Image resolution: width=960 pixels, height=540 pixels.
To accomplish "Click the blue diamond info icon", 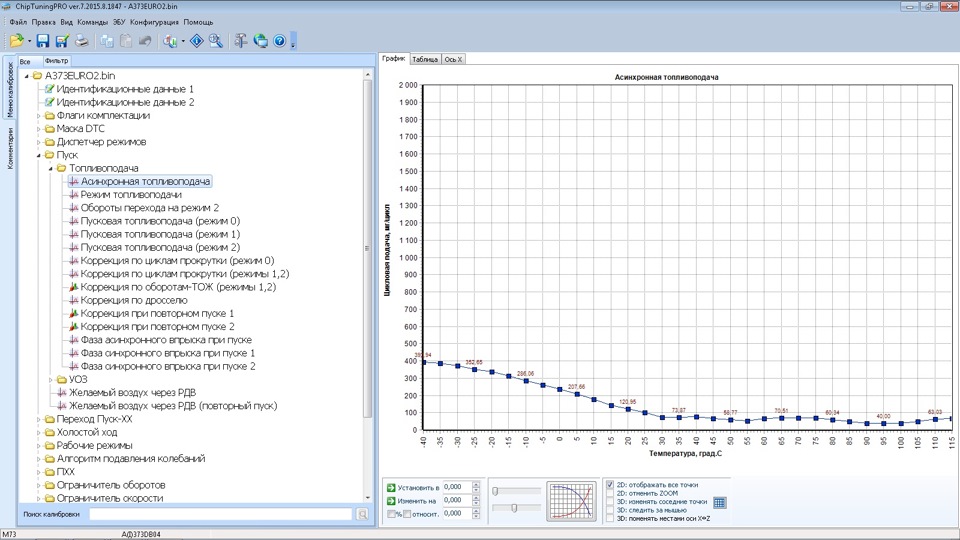I will pos(196,41).
